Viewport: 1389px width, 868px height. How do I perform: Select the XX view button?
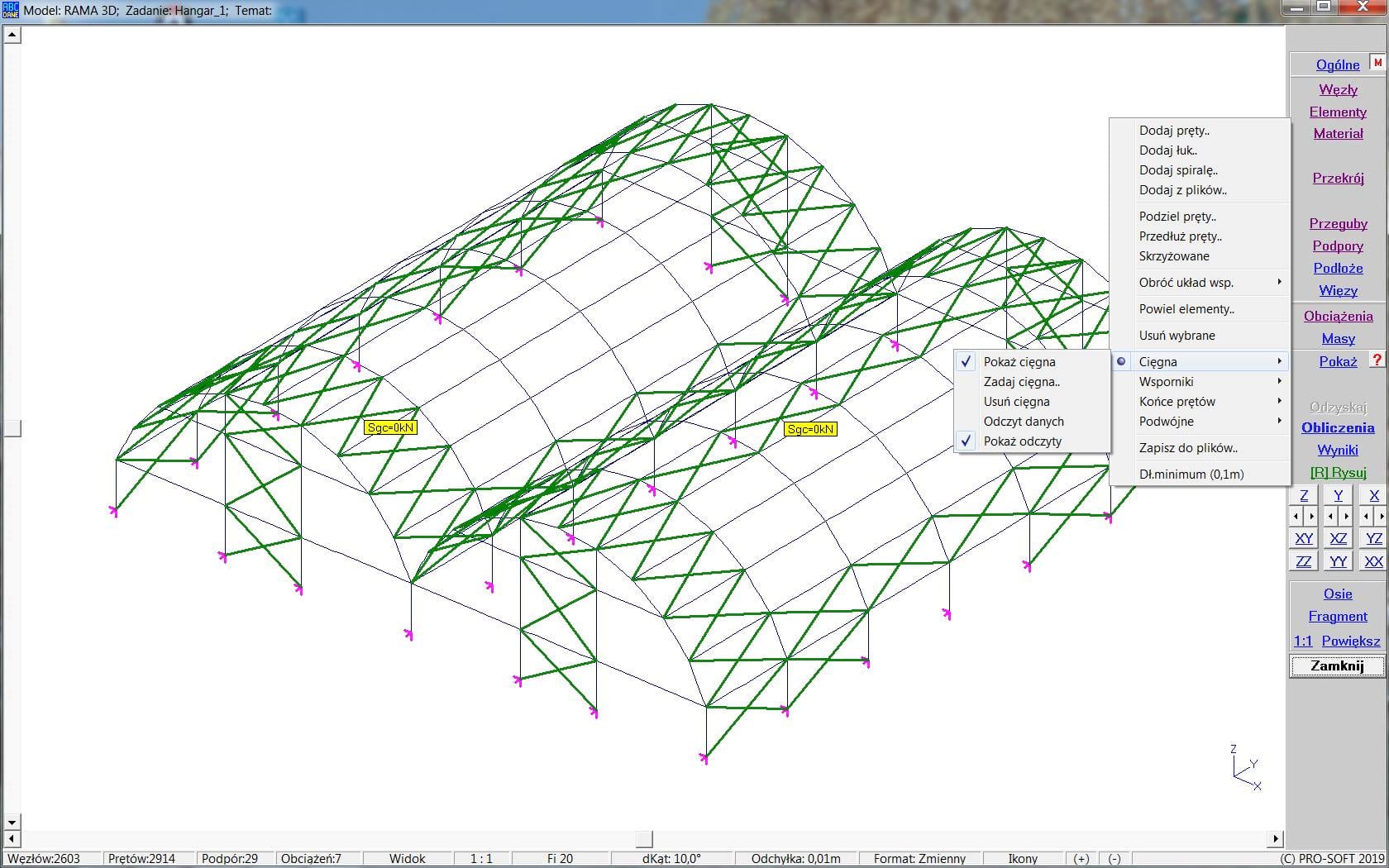coord(1373,561)
